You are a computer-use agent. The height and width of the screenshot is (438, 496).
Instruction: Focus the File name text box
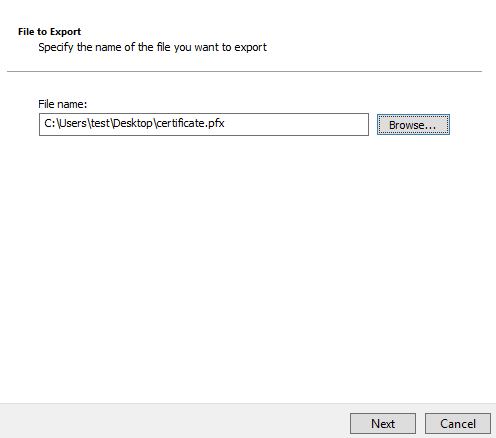(204, 124)
